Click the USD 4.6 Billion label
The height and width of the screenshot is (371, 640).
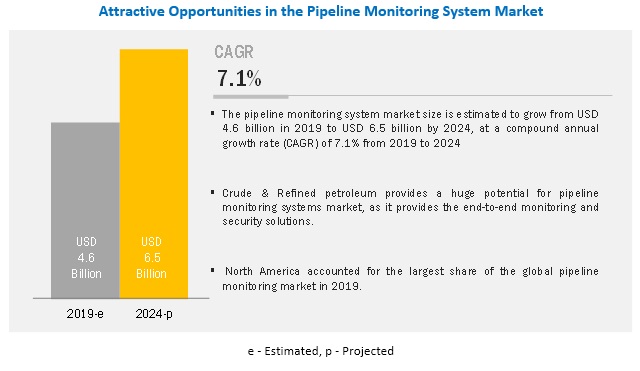point(86,258)
